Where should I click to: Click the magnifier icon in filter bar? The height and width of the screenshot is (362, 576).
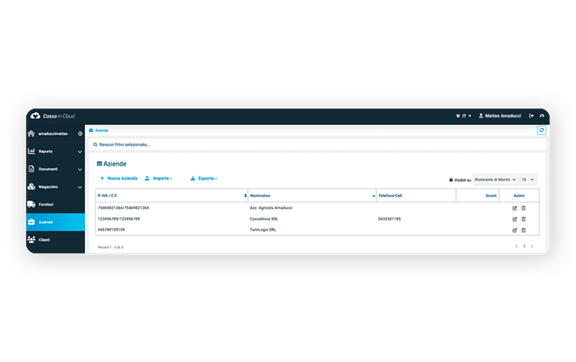95,145
